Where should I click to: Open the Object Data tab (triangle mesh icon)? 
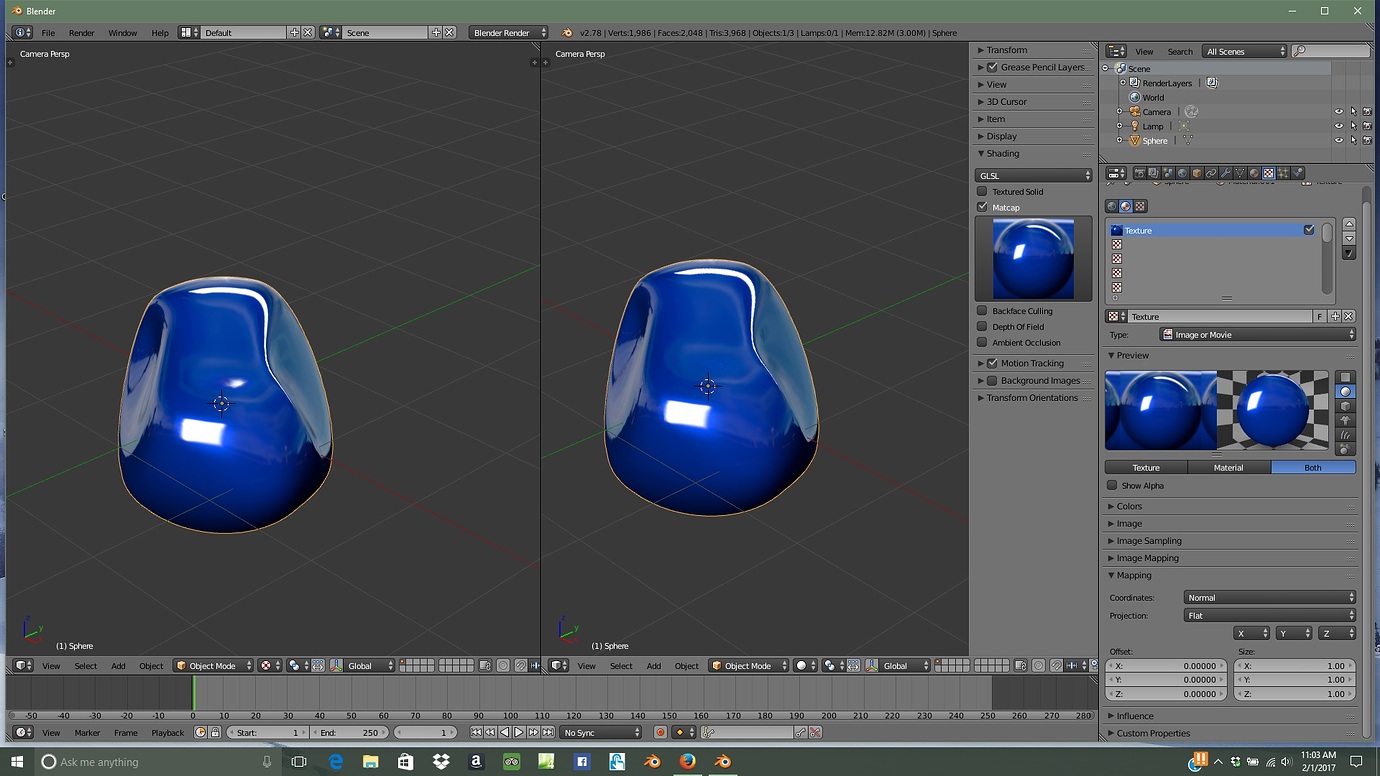pyautogui.click(x=1240, y=173)
